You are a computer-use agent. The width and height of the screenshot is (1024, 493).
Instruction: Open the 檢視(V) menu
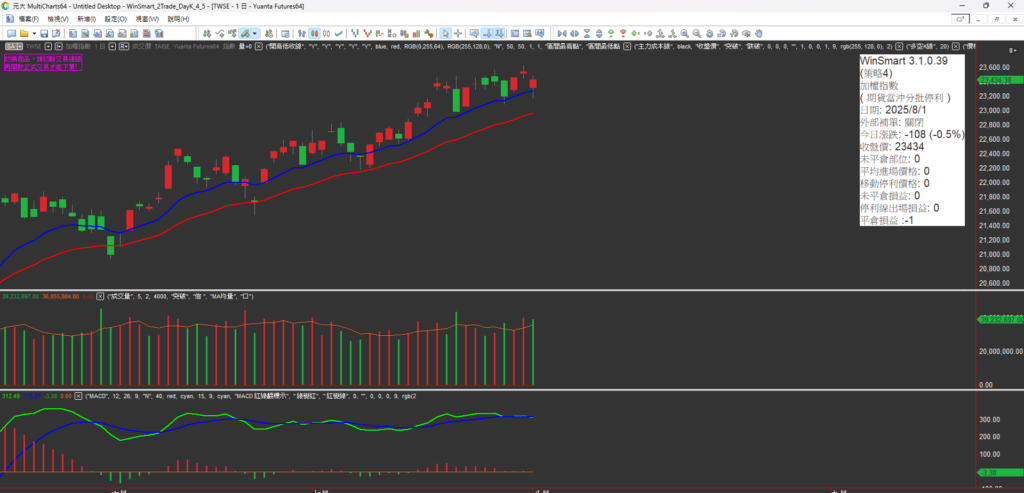[x=58, y=19]
